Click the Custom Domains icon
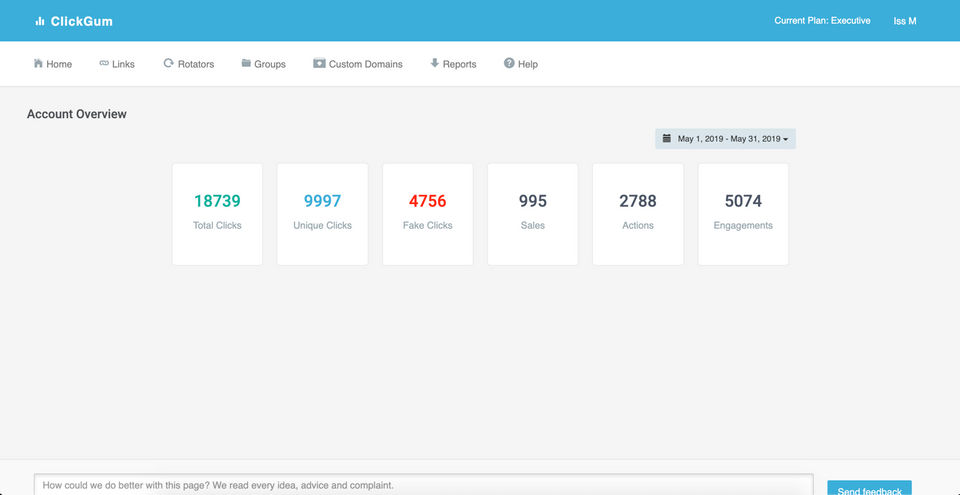Screen dimensions: 960x495 click(319, 63)
